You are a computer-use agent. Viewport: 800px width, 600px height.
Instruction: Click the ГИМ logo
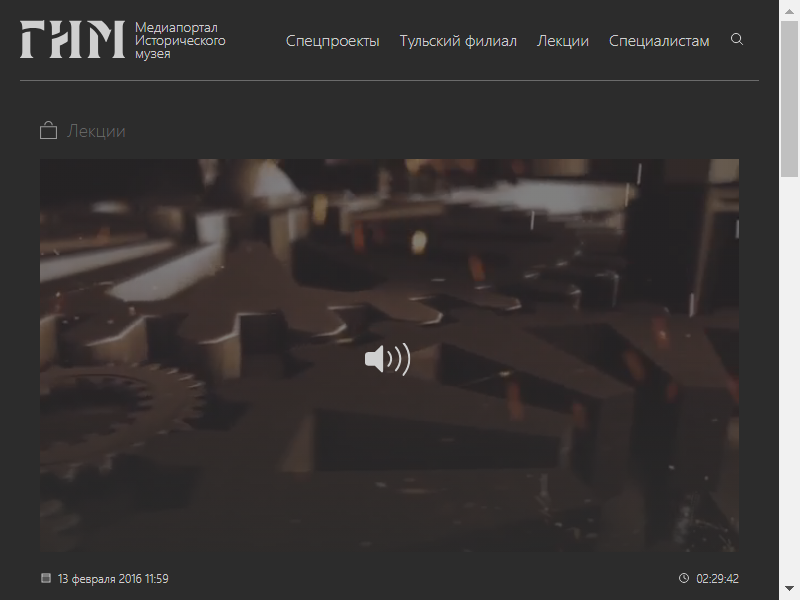click(x=72, y=39)
